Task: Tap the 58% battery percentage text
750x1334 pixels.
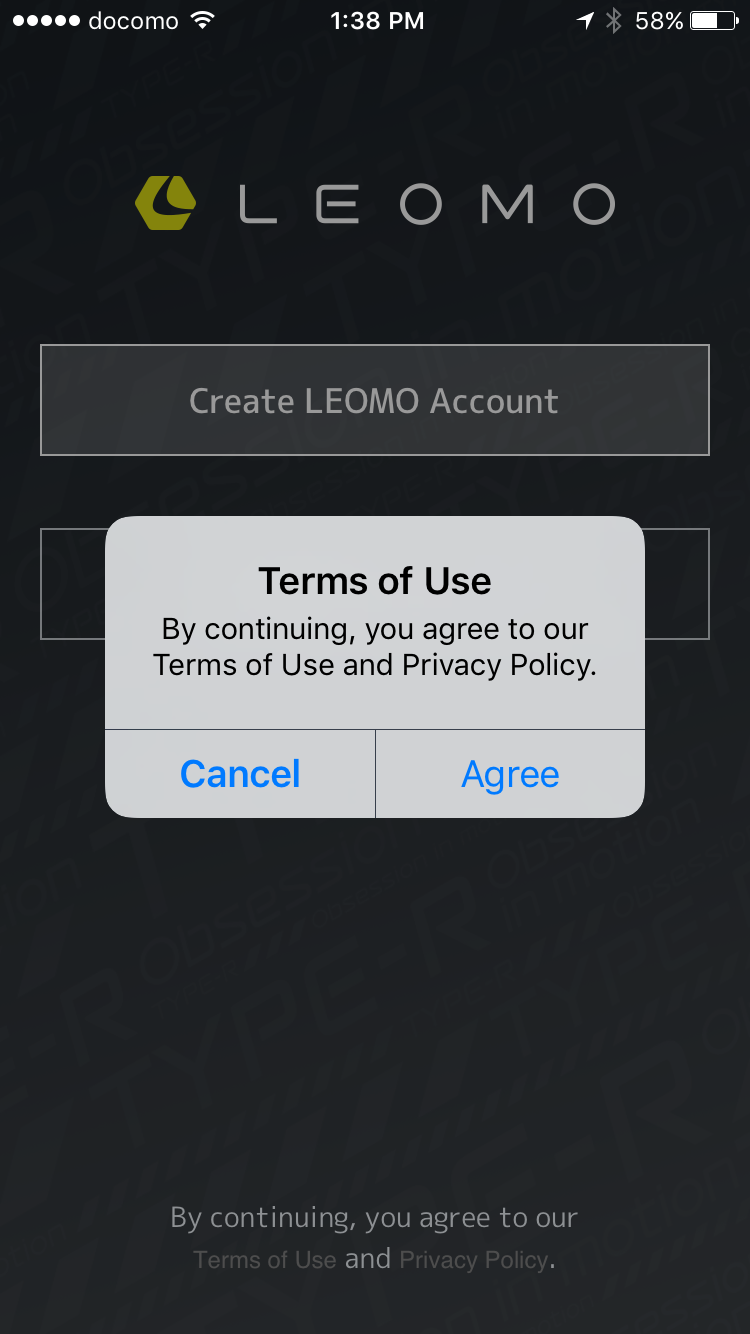Action: click(659, 20)
